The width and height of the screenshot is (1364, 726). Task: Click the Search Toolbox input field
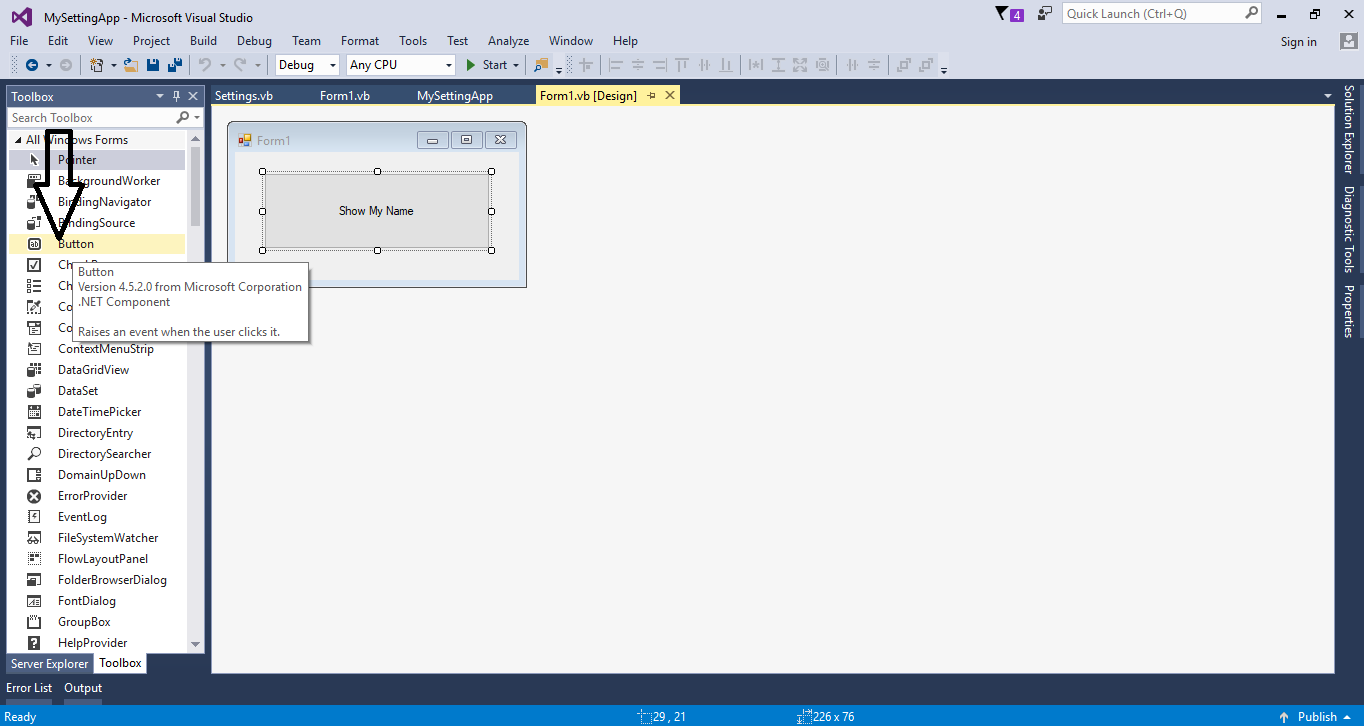click(x=91, y=118)
